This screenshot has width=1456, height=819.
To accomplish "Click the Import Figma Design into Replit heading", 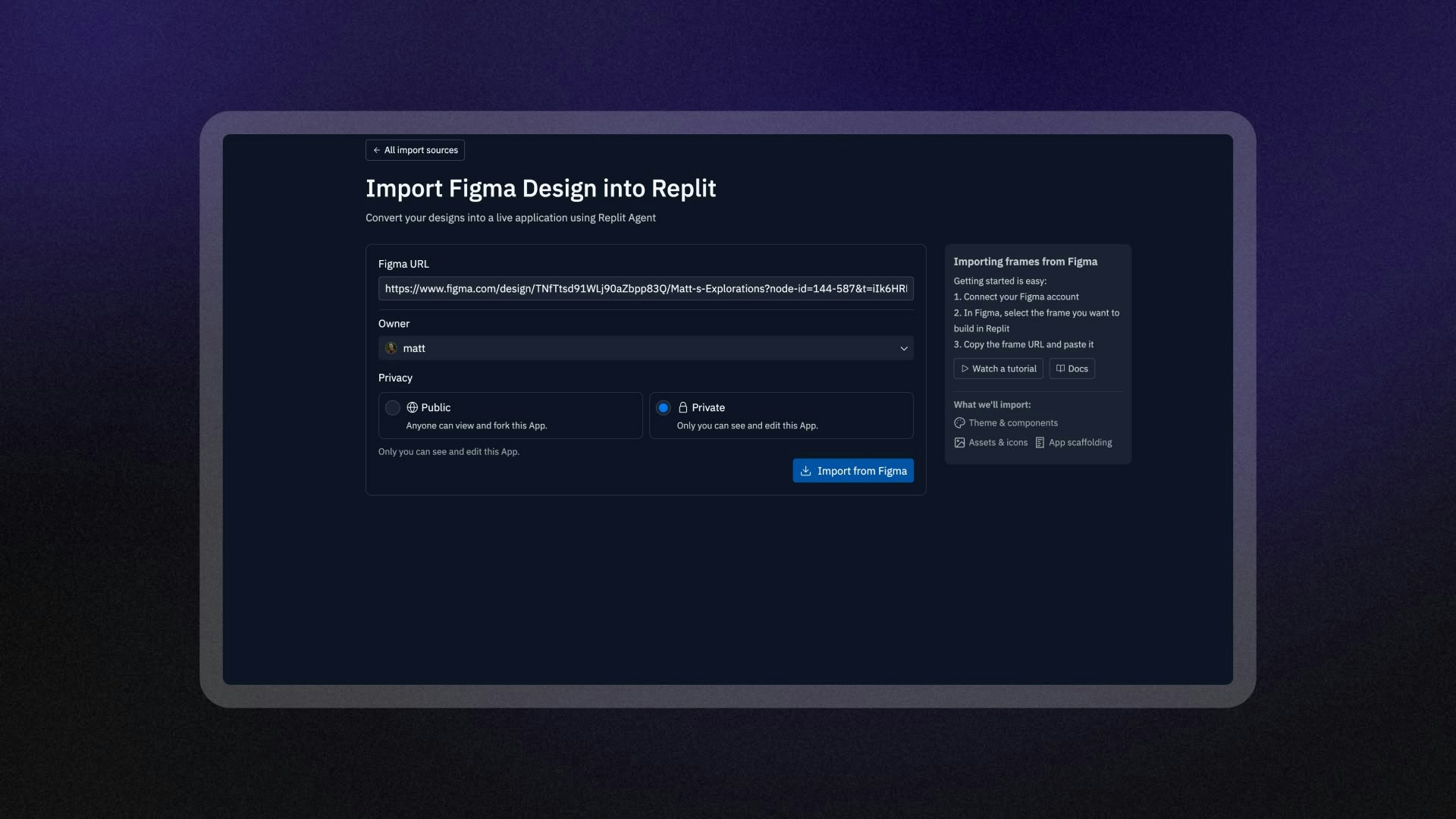I will click(541, 188).
